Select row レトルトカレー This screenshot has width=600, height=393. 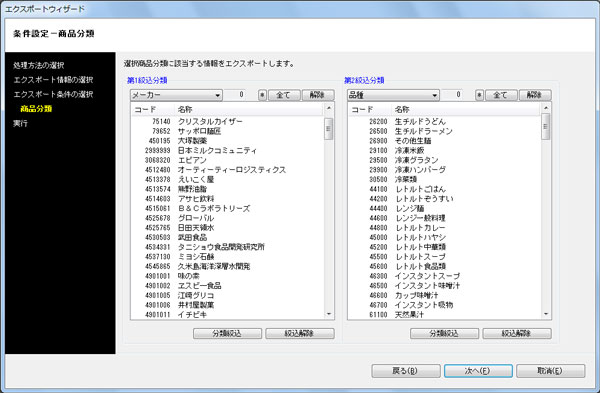(x=445, y=228)
